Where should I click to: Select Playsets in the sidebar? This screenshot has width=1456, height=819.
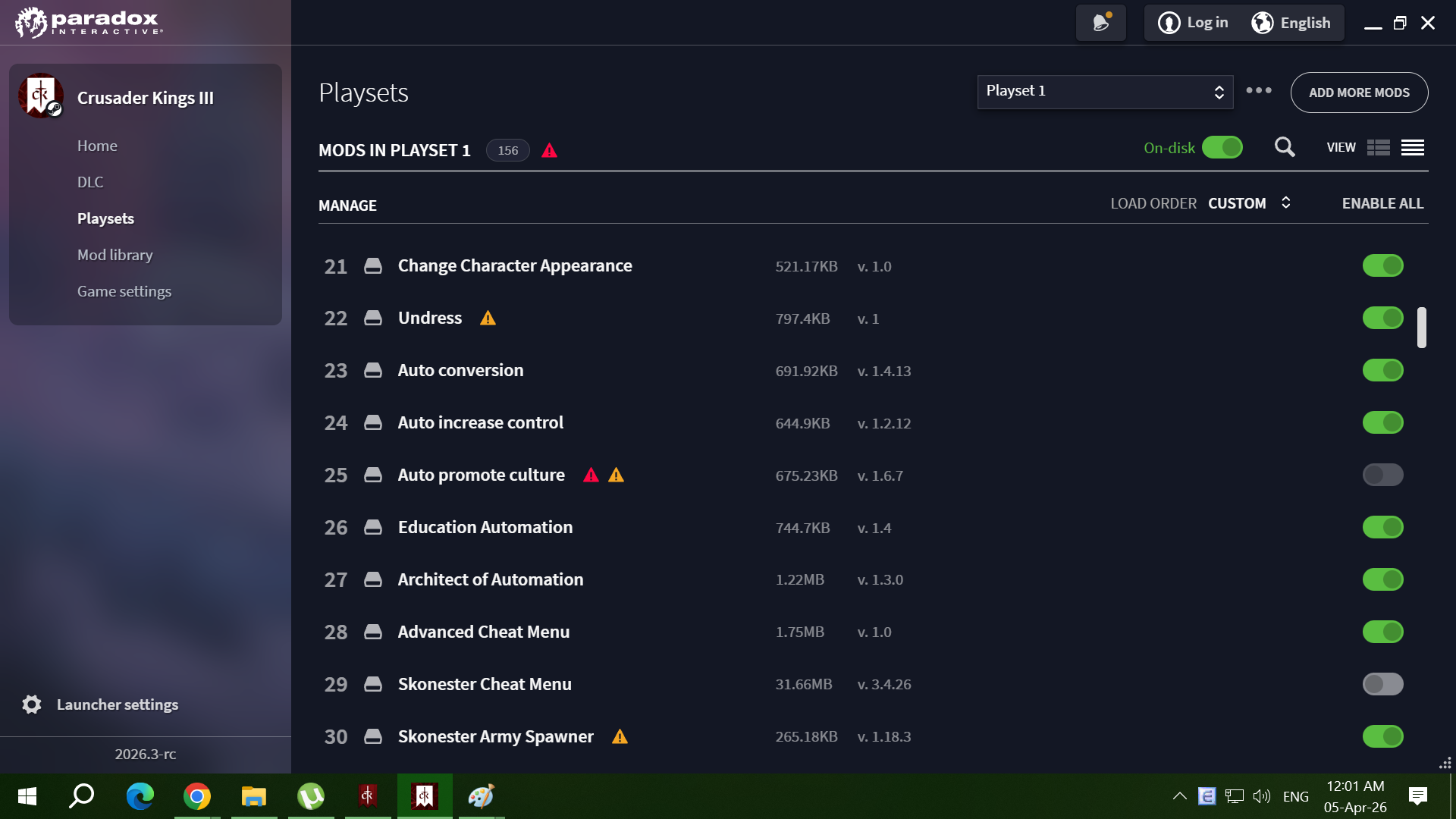click(x=105, y=218)
